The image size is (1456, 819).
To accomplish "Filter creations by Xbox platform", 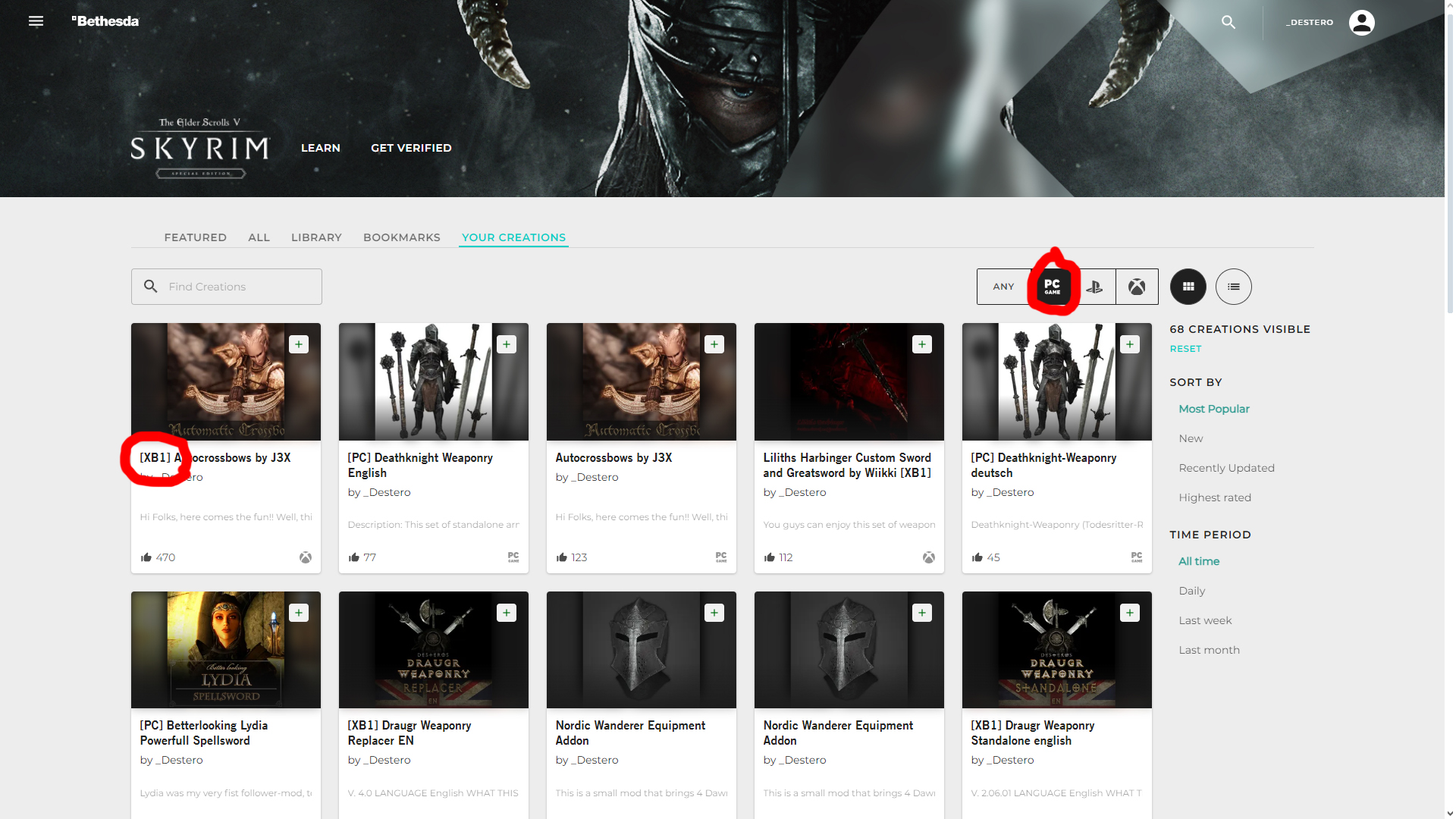I will click(1137, 287).
